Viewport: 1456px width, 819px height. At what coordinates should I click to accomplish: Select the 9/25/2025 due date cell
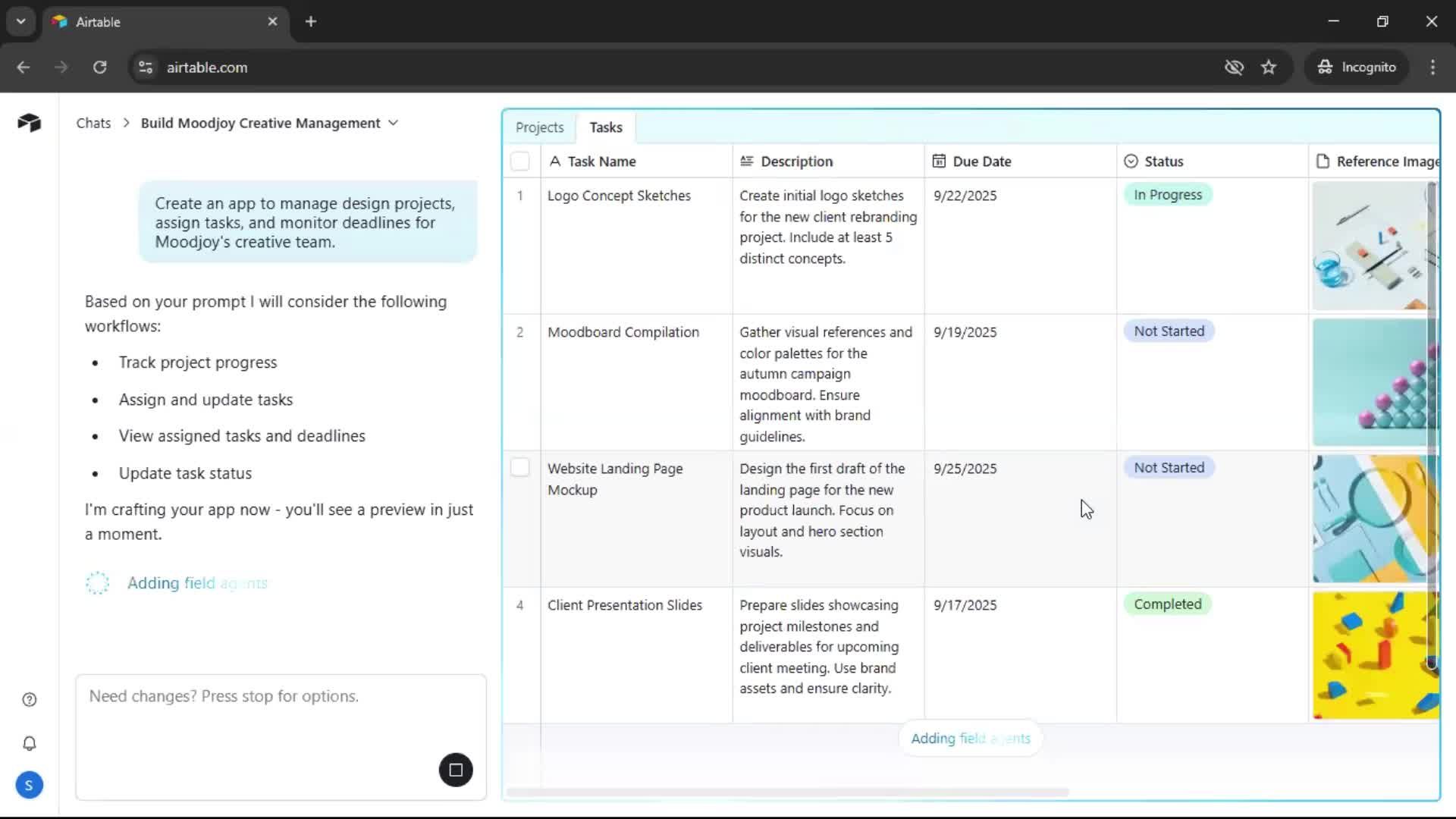[1020, 519]
